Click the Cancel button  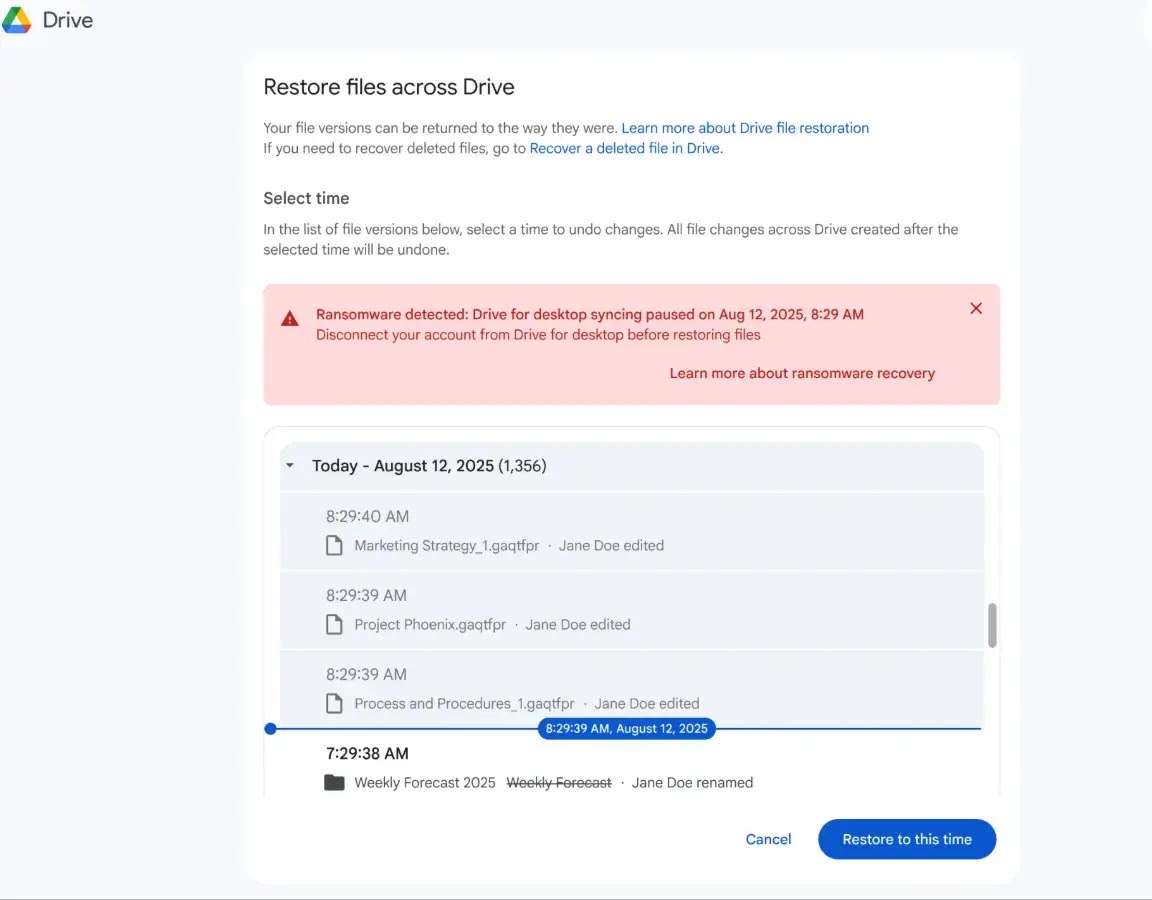(768, 839)
